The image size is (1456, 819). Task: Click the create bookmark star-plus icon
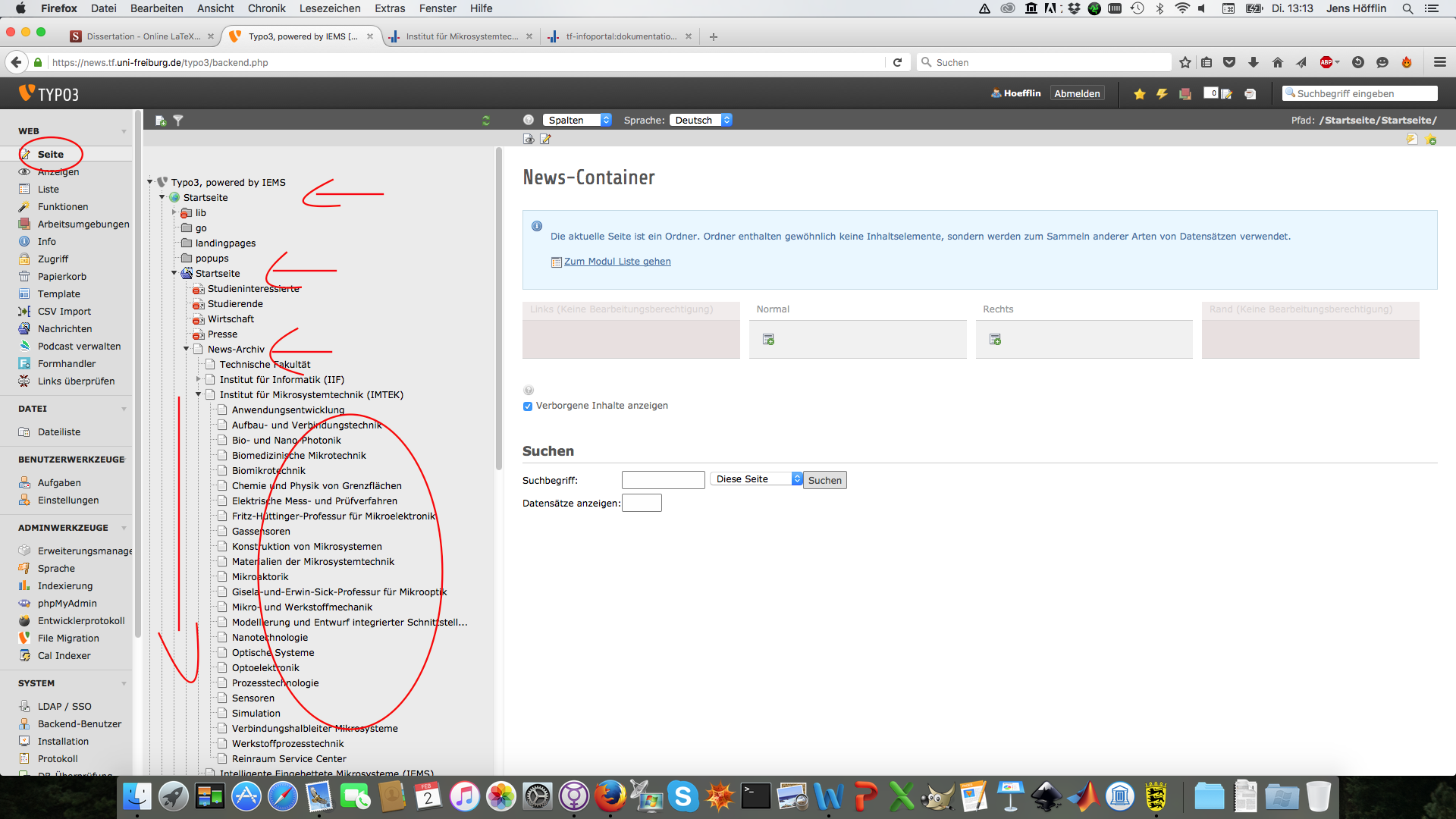click(1431, 140)
